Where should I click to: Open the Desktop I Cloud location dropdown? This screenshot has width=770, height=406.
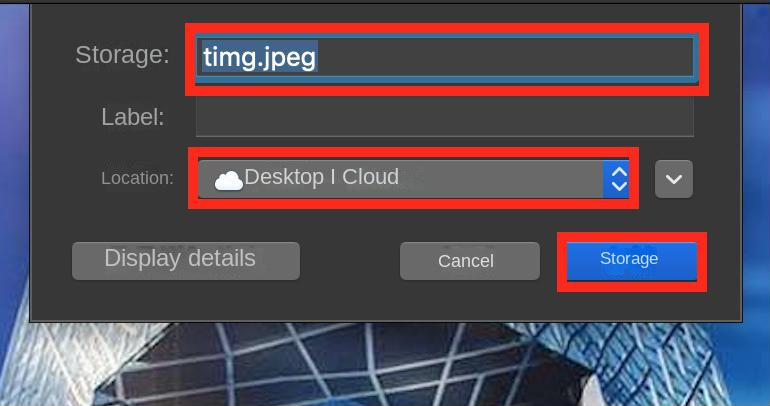click(413, 179)
